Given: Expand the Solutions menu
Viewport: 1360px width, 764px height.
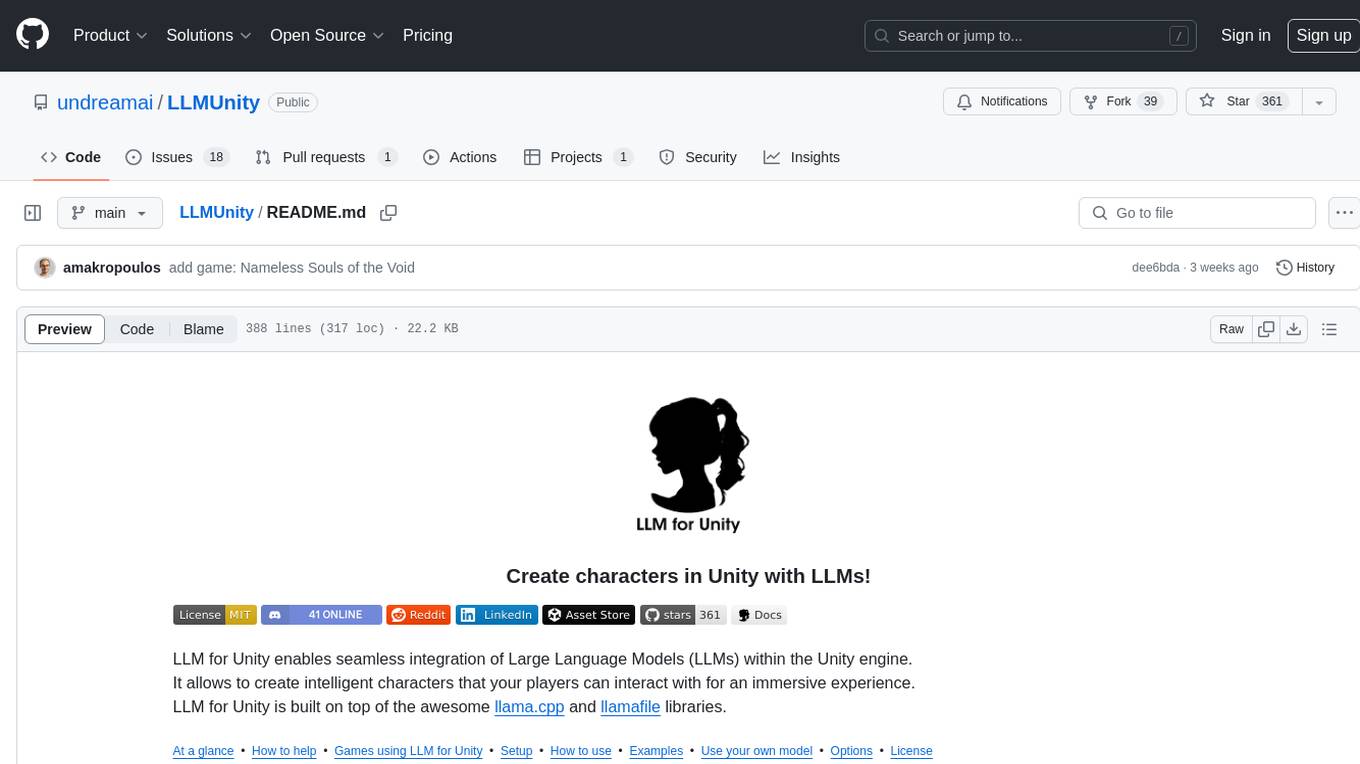Looking at the screenshot, I should 208,35.
